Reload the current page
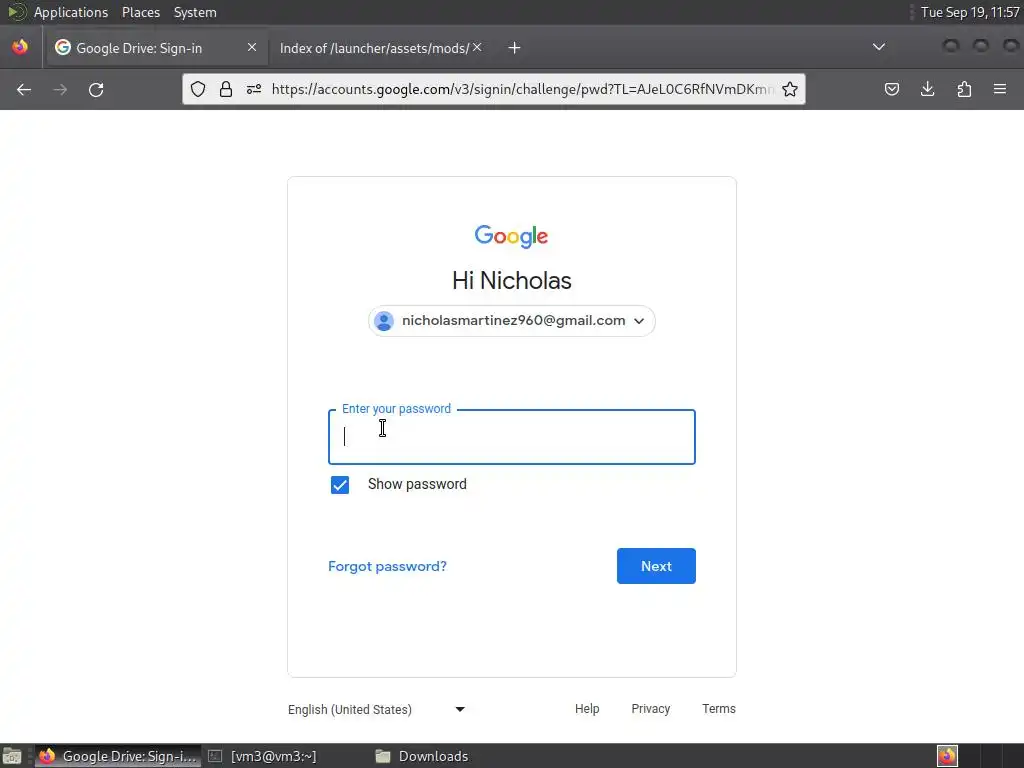This screenshot has height=768, width=1024. click(96, 89)
